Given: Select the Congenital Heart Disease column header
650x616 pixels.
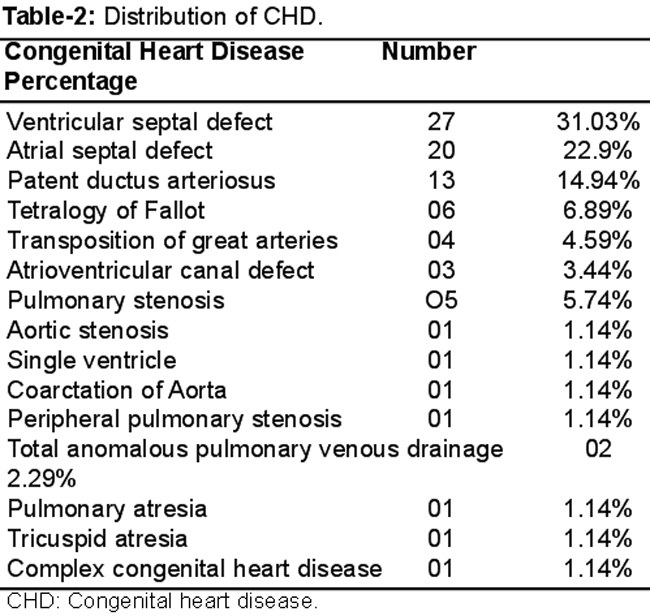Looking at the screenshot, I should pos(154,51).
